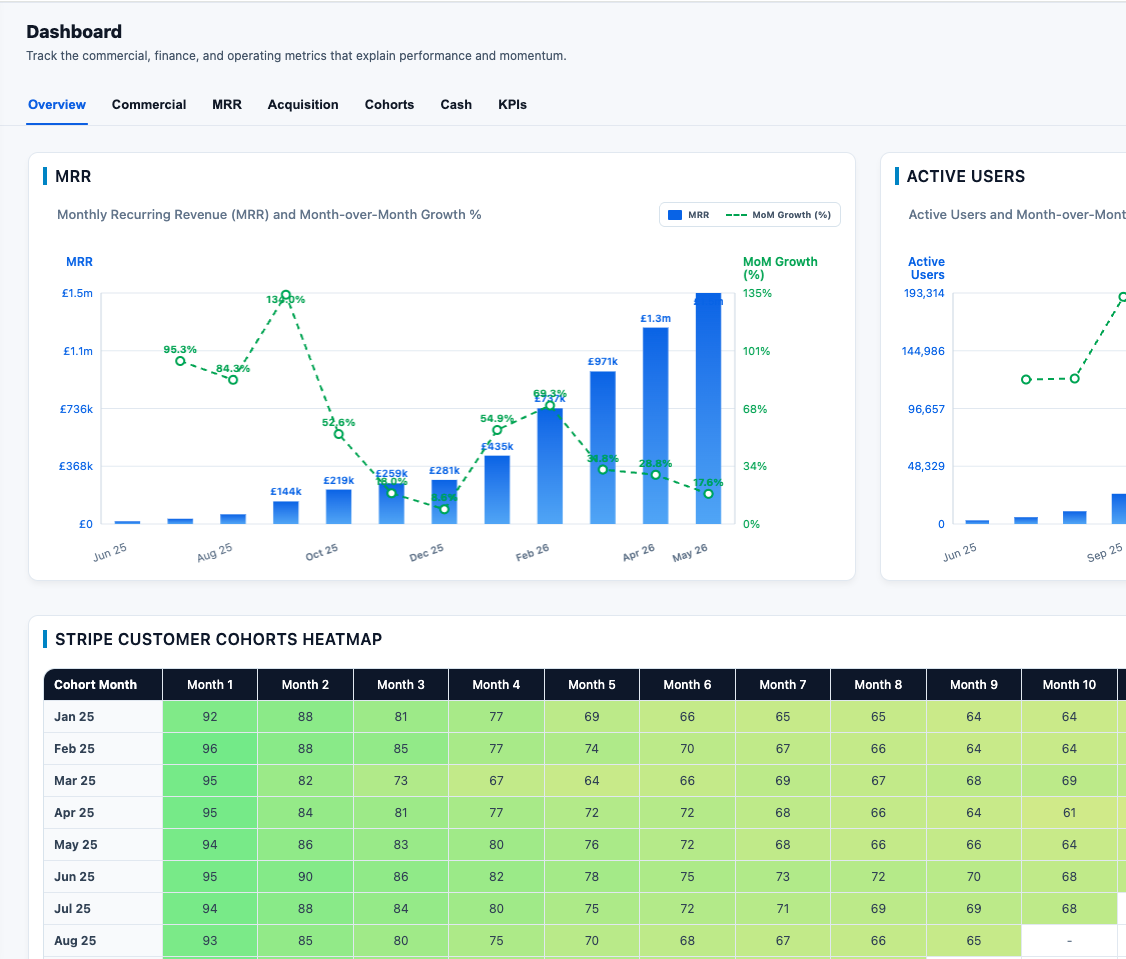Select the Feb 25 cohort row label
The width and height of the screenshot is (1126, 959).
pos(74,749)
